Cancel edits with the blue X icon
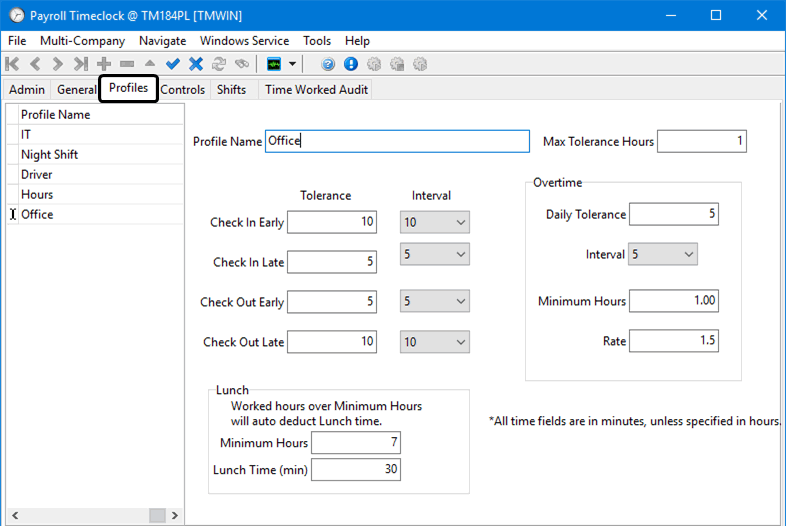 [196, 64]
